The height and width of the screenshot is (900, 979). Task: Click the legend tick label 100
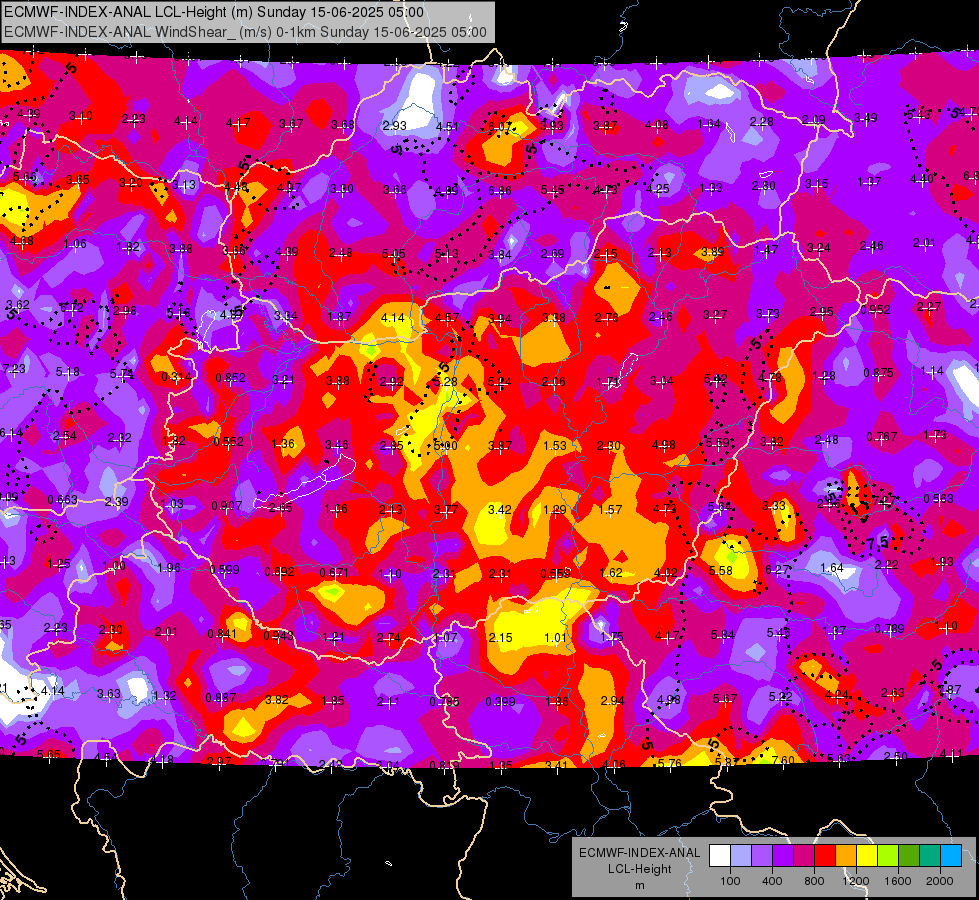pos(730,881)
